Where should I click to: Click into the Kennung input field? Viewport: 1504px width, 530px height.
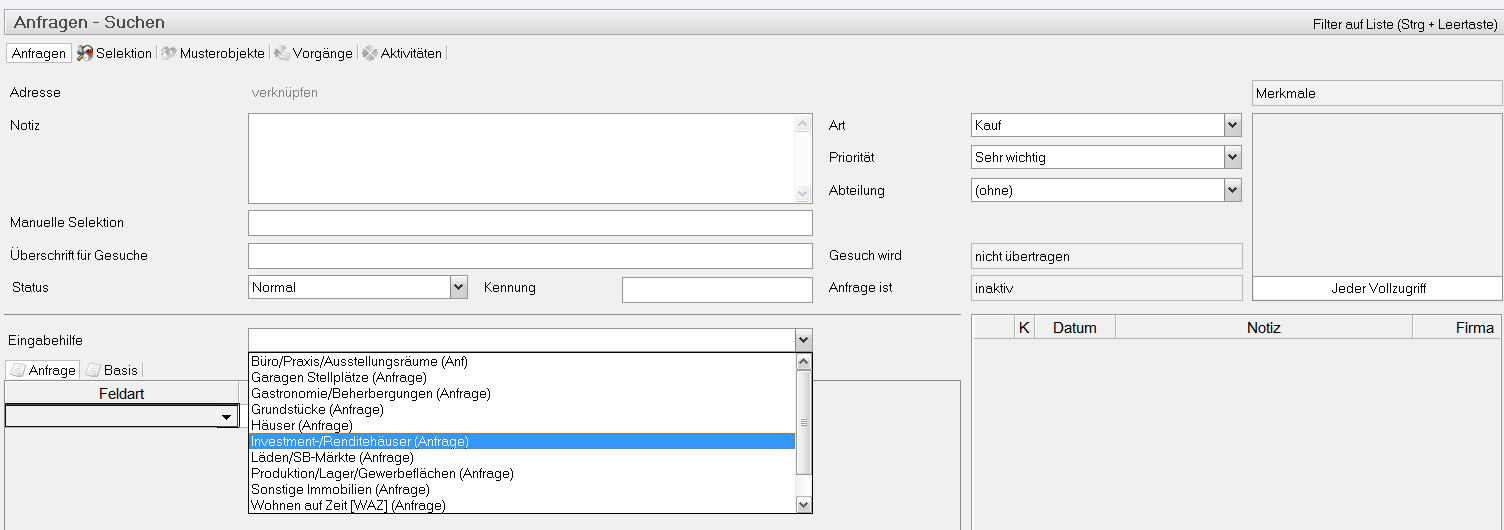point(716,290)
